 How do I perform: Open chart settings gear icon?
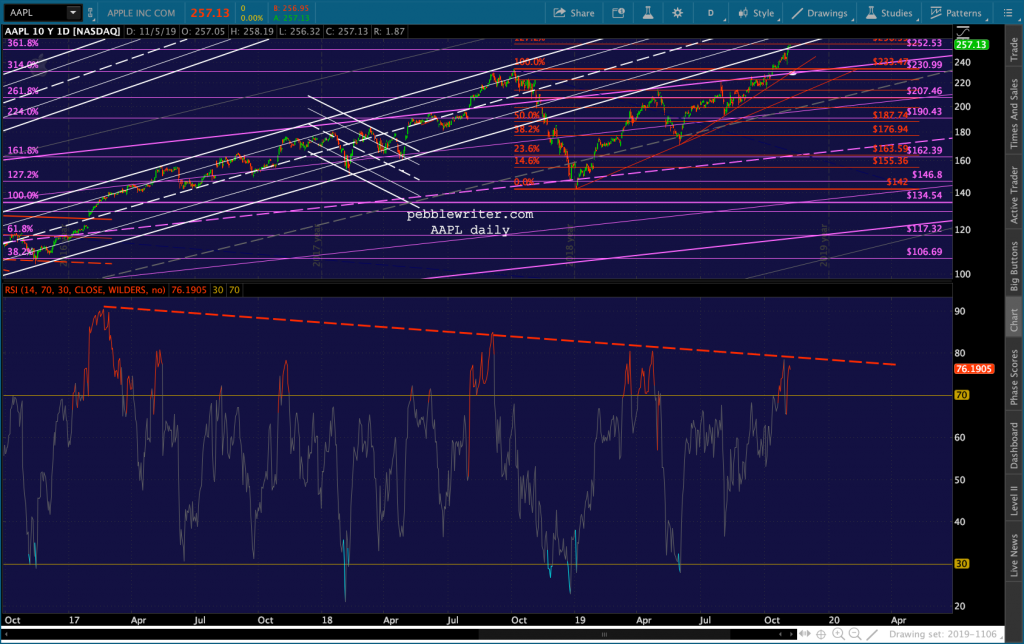(x=677, y=12)
